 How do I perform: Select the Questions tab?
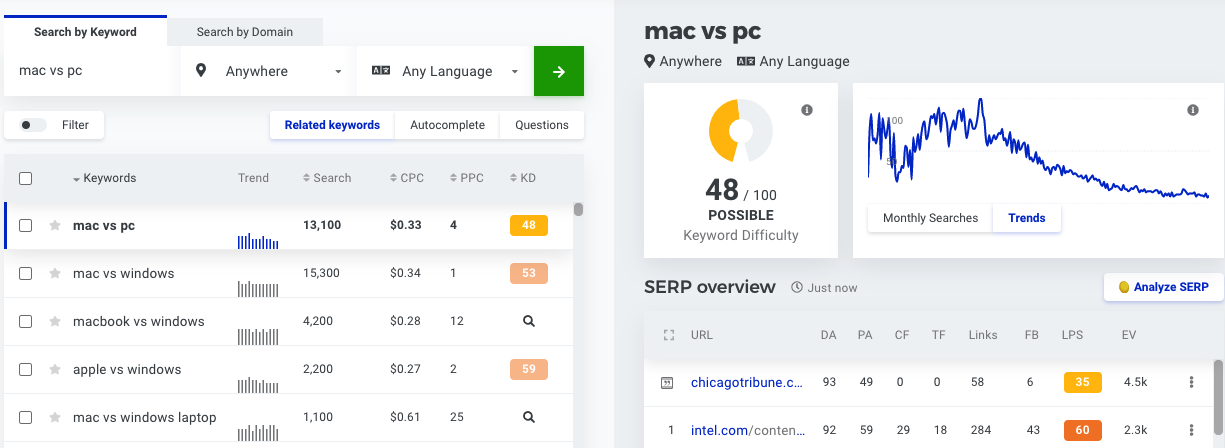[541, 125]
